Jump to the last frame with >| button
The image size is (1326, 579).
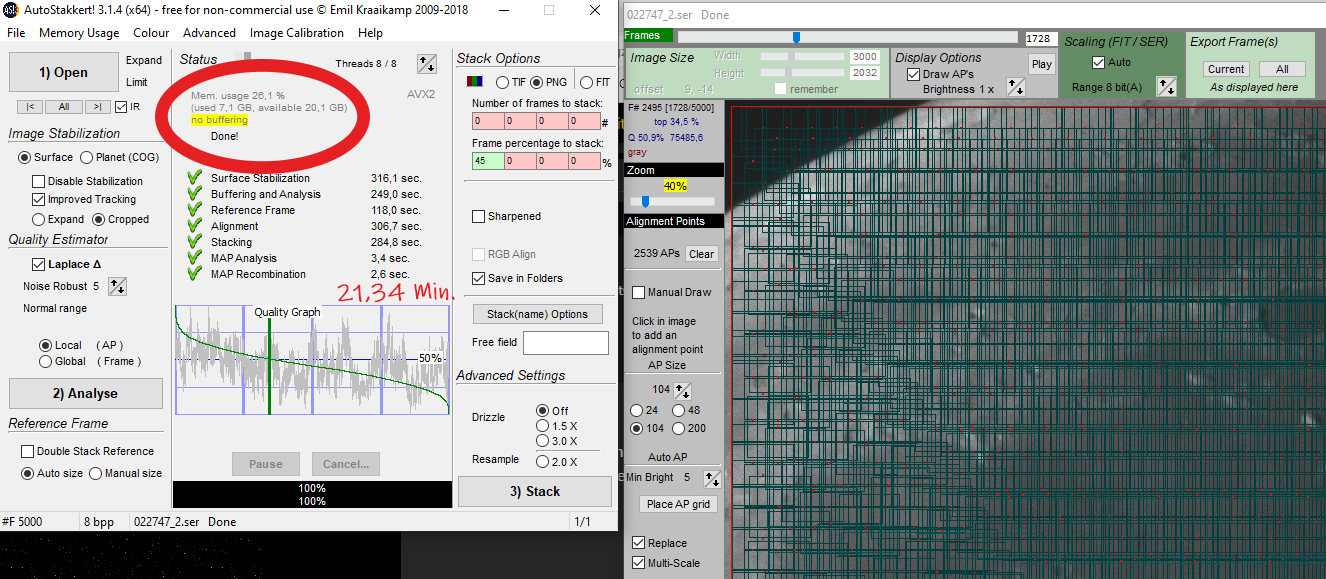[97, 107]
